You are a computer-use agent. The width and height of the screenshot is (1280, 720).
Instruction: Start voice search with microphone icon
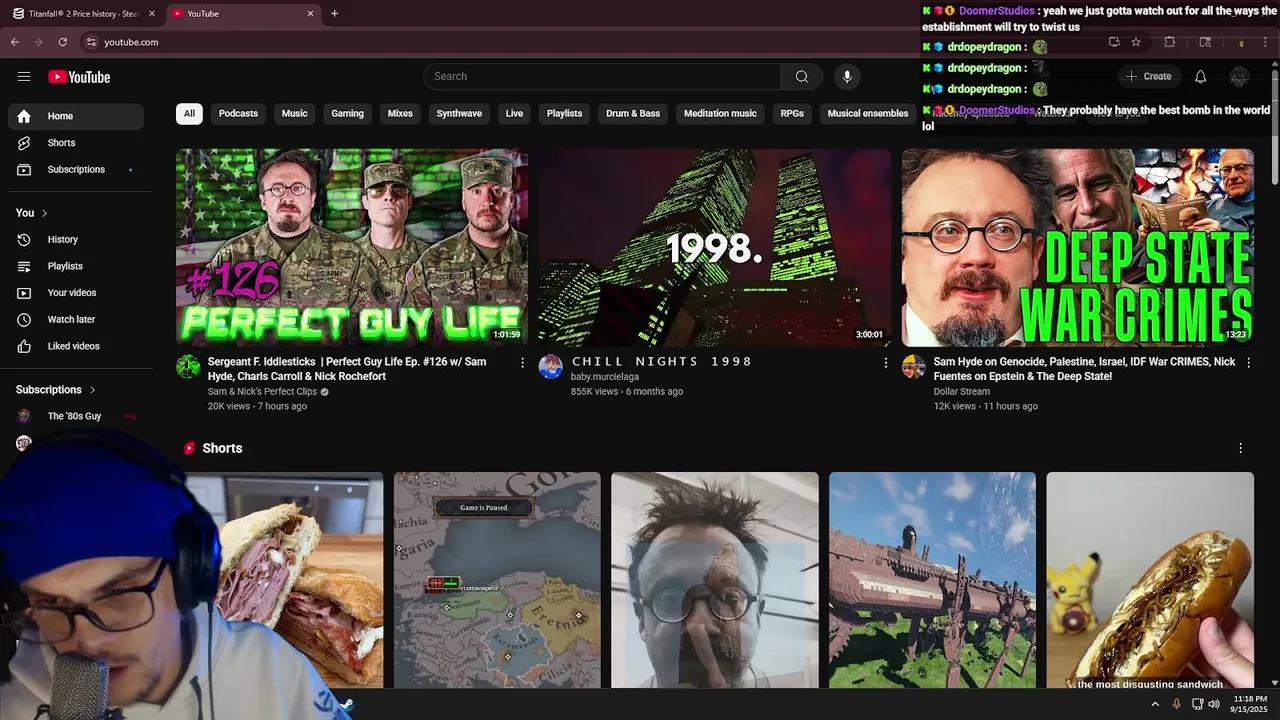847,76
